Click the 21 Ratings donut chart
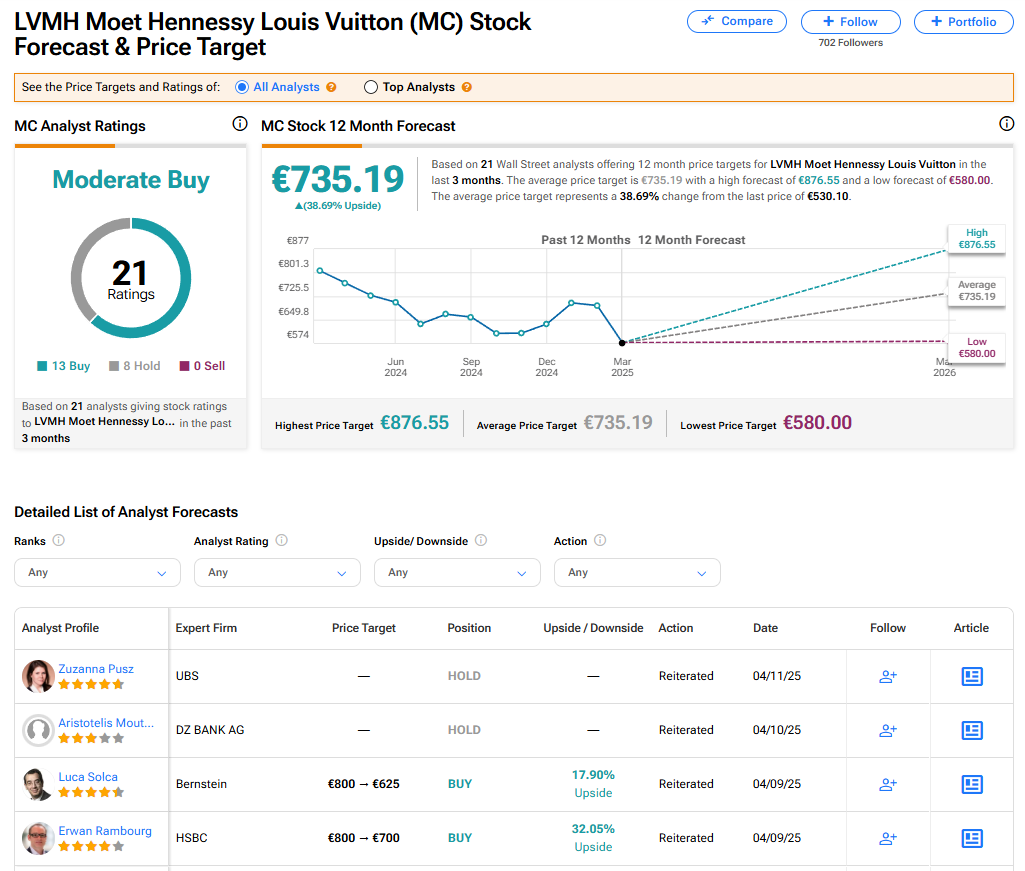The width and height of the screenshot is (1025, 871). (131, 278)
